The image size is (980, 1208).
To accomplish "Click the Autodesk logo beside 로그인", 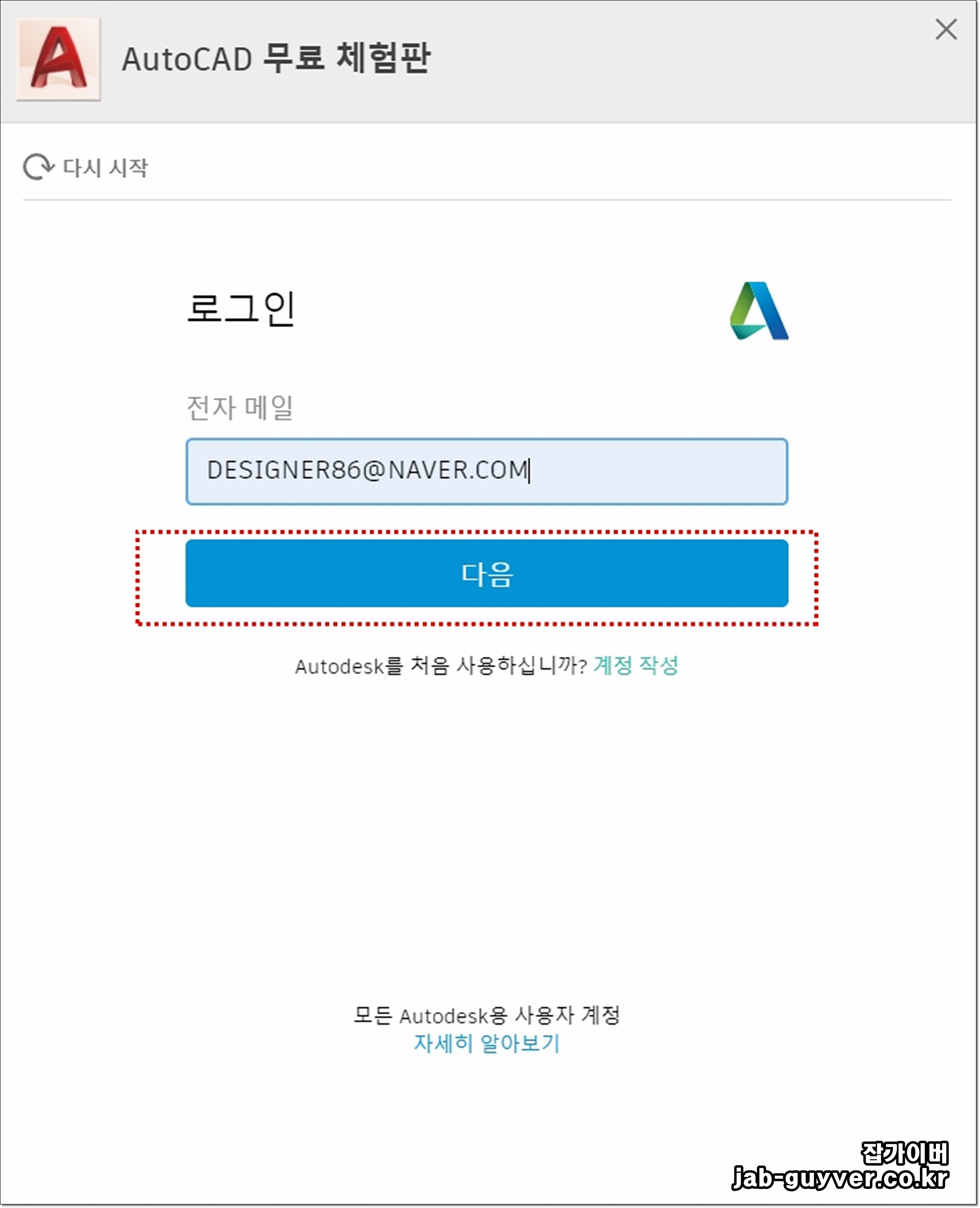I will click(x=759, y=311).
